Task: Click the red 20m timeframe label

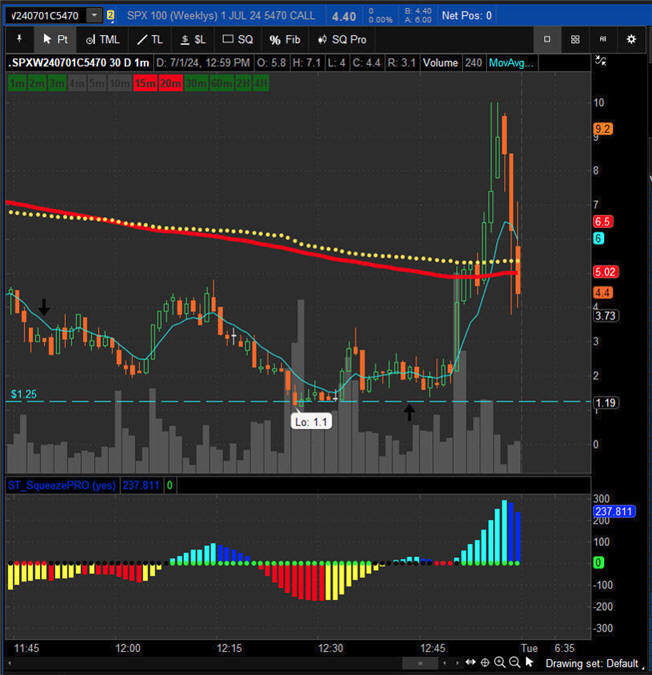Action: point(170,84)
